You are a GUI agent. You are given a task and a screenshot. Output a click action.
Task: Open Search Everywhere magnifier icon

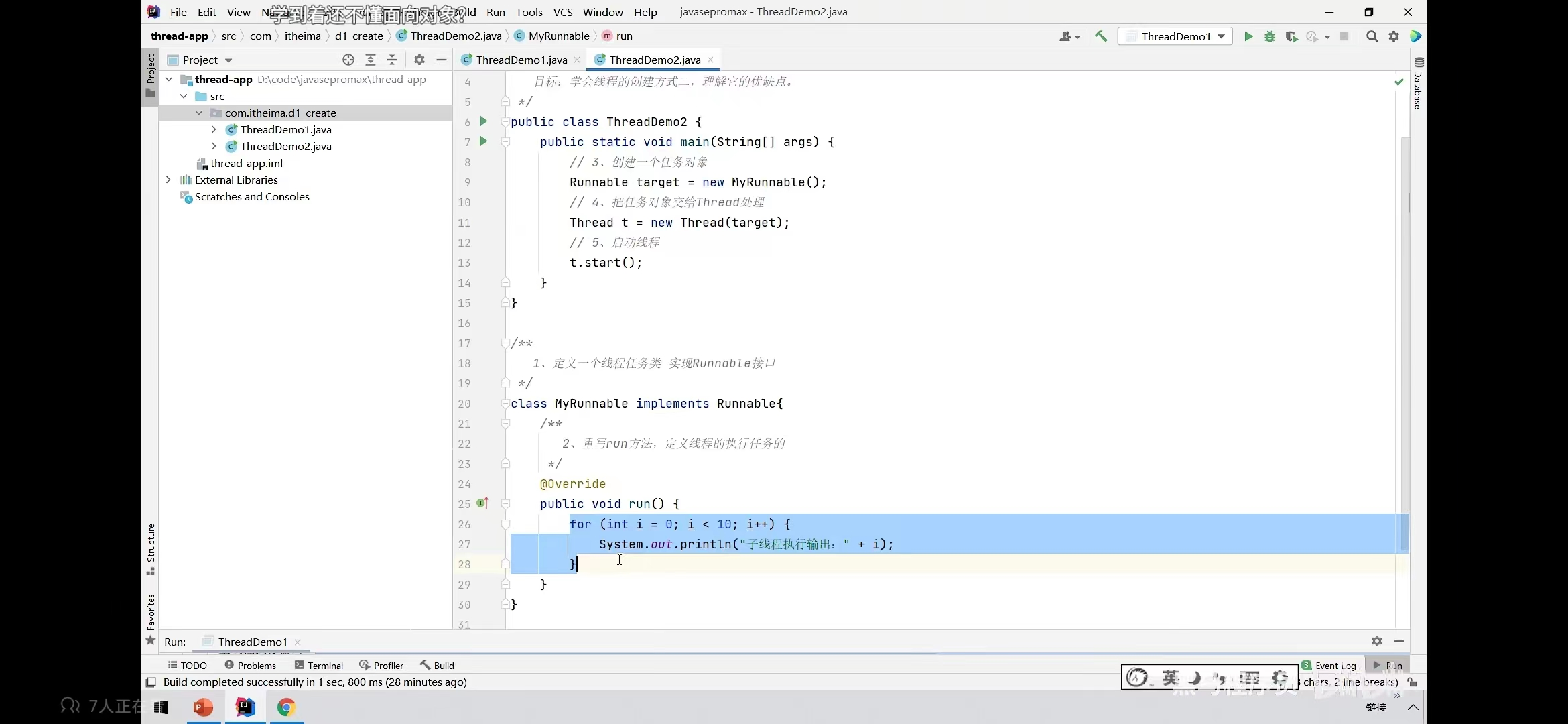1372,36
